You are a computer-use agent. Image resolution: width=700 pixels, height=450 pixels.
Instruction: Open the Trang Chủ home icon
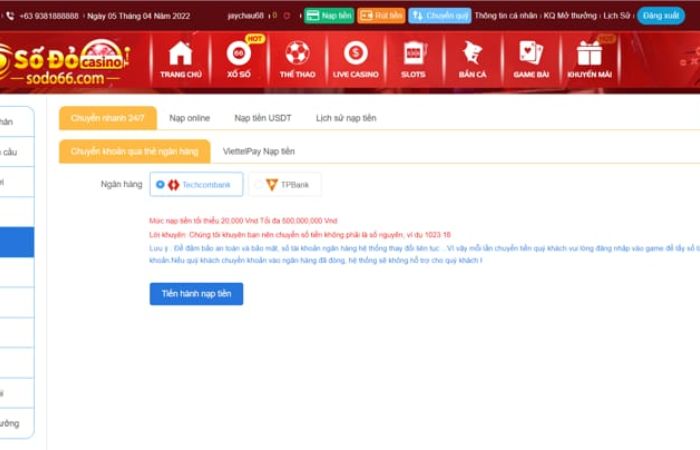pyautogui.click(x=180, y=56)
